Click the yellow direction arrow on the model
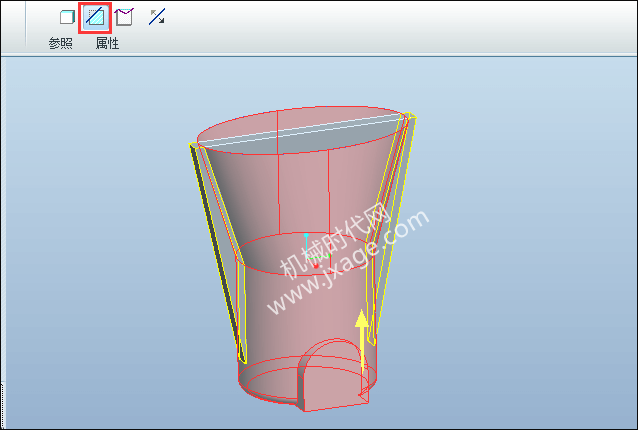This screenshot has height=430, width=638. [x=362, y=342]
